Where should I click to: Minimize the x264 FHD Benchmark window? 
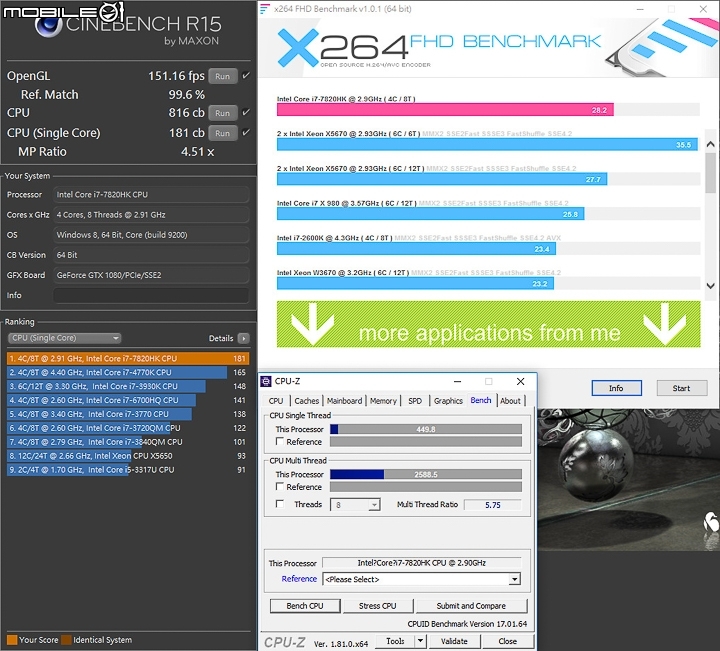click(640, 9)
